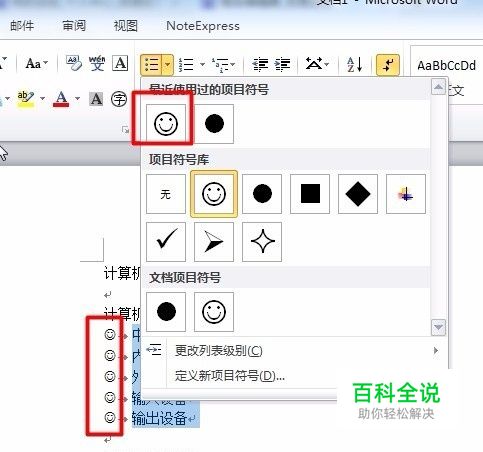Screen dimensions: 483x452
Task: Select the four-point star bullet
Action: pos(262,242)
